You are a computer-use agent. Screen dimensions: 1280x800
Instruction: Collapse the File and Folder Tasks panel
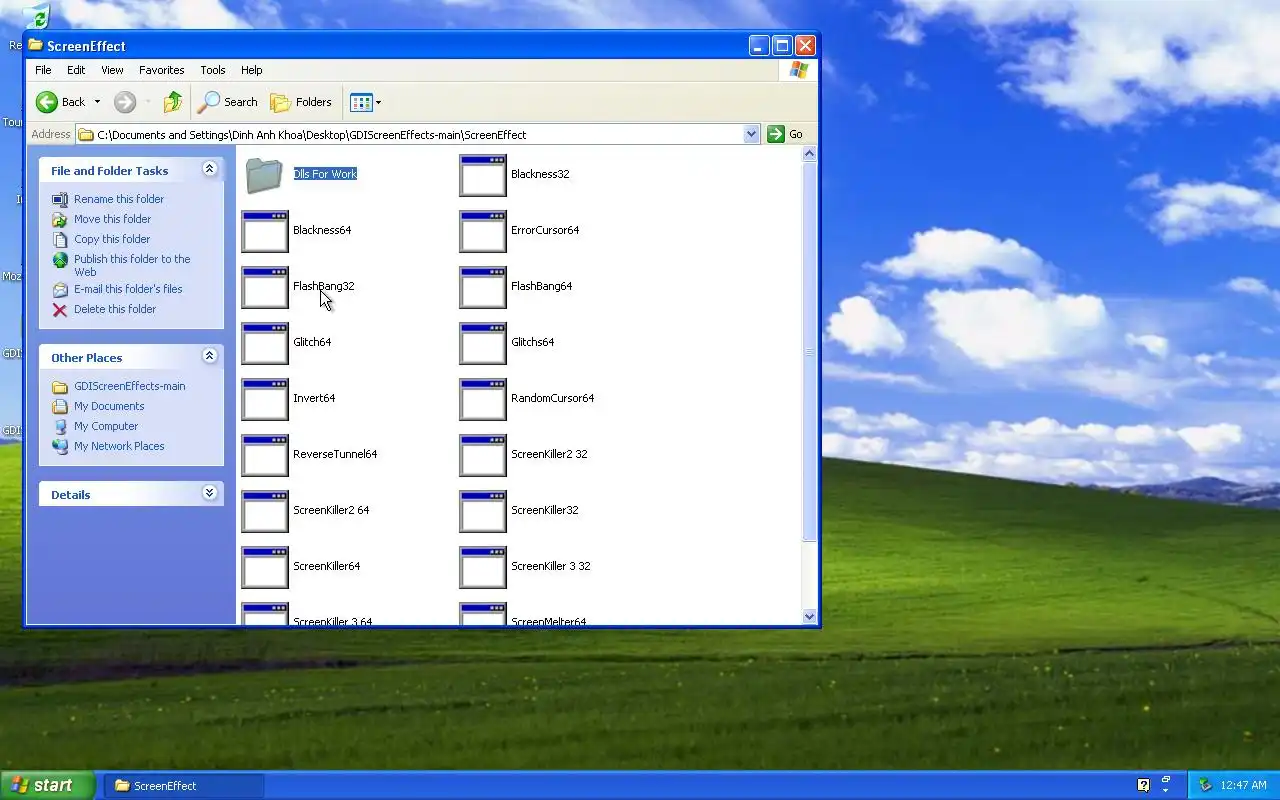209,169
